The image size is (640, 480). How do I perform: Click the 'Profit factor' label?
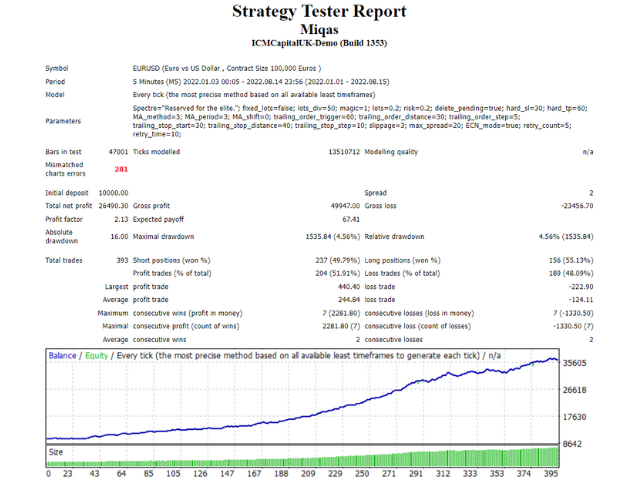click(x=64, y=220)
